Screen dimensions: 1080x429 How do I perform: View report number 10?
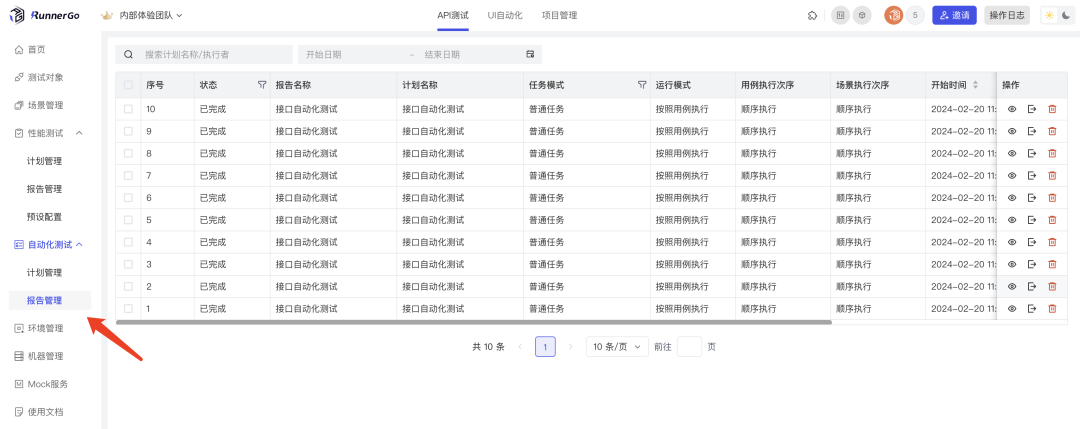coord(1012,109)
